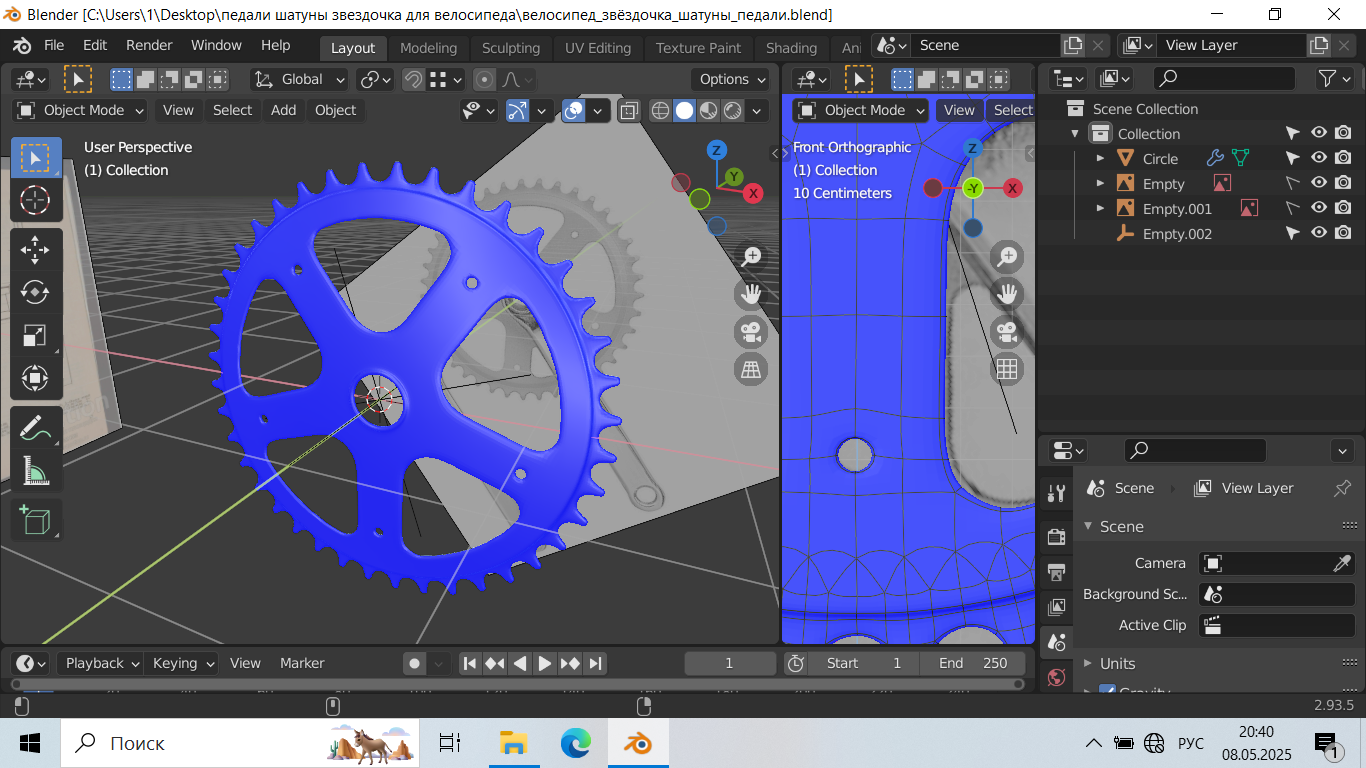
Task: Click the Options button in viewport header
Action: pyautogui.click(x=731, y=80)
